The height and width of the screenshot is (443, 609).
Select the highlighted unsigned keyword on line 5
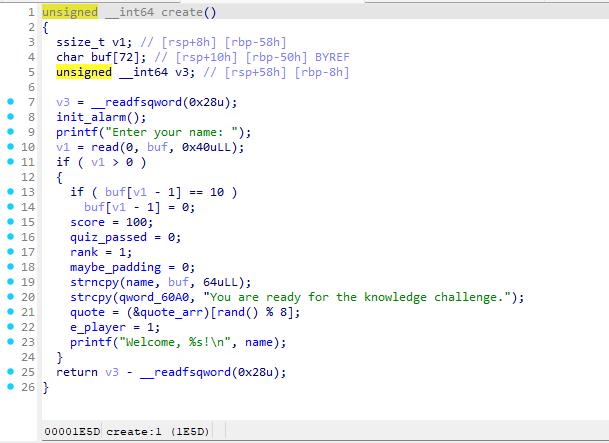(x=84, y=72)
